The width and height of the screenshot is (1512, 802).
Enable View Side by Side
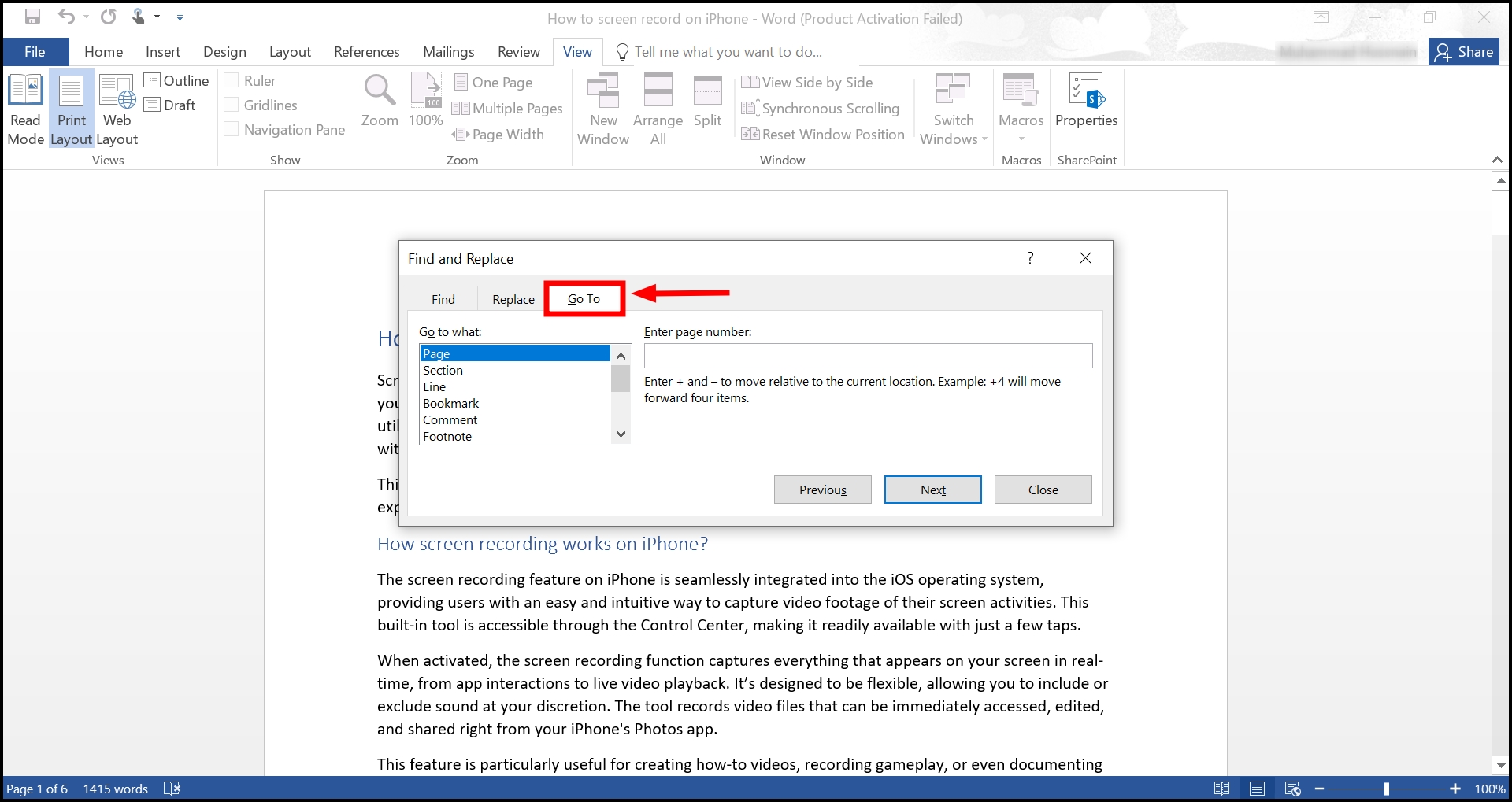[x=807, y=82]
